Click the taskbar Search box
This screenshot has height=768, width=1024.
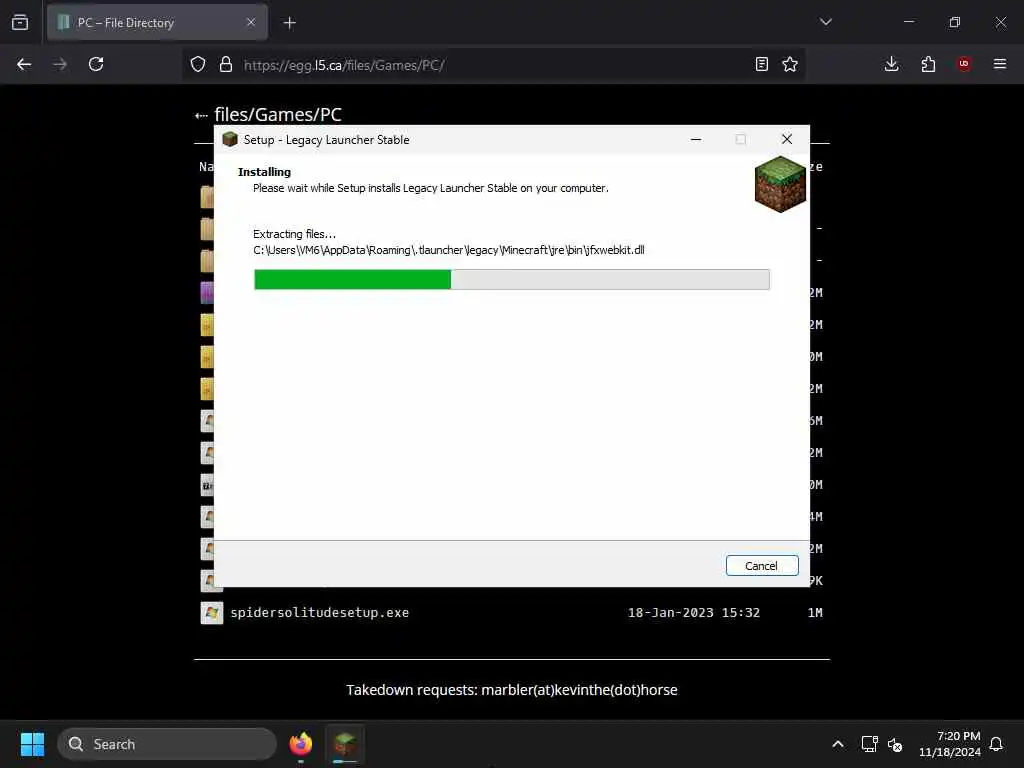tap(167, 744)
